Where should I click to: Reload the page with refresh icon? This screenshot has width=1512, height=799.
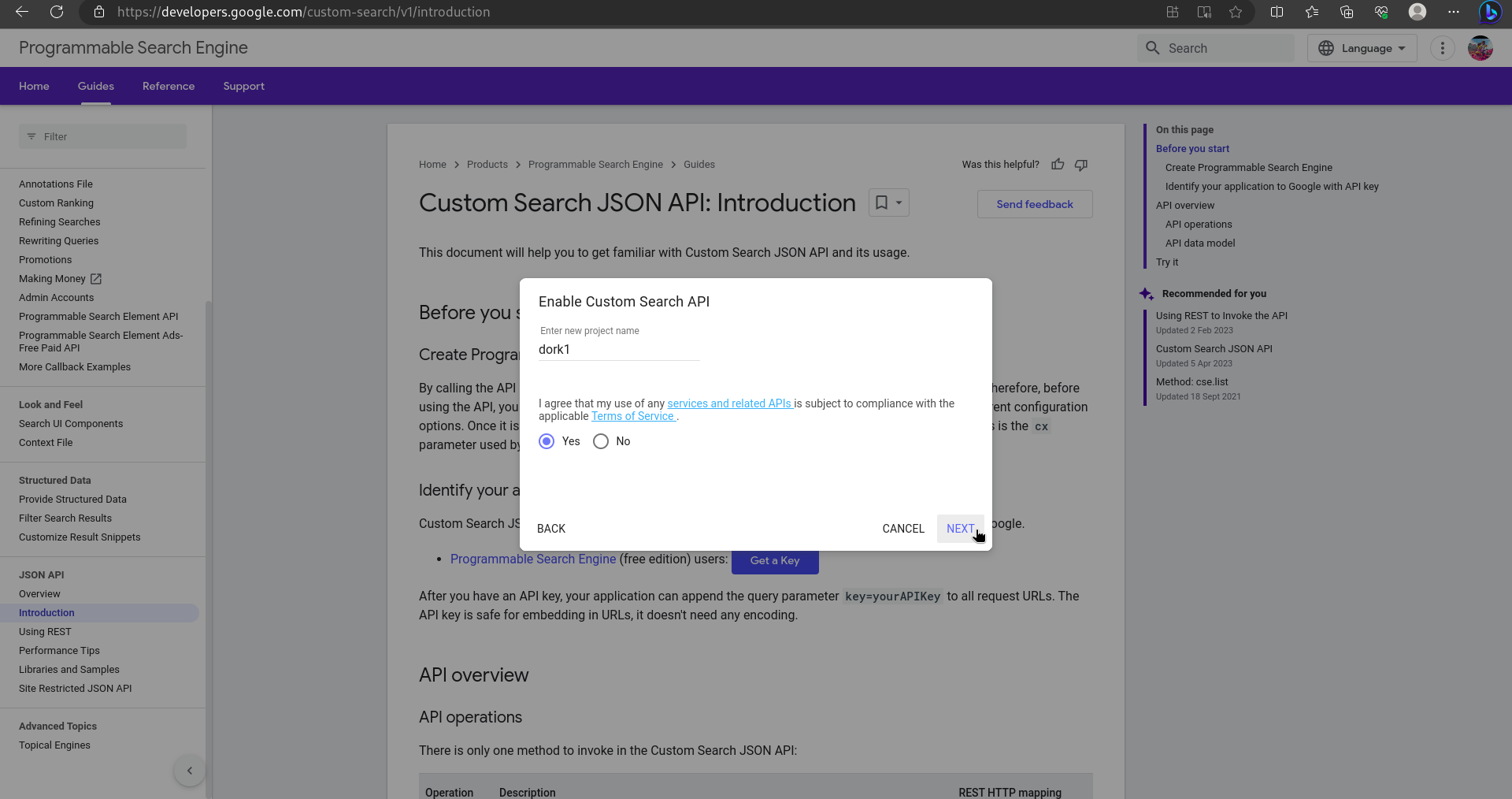57,12
